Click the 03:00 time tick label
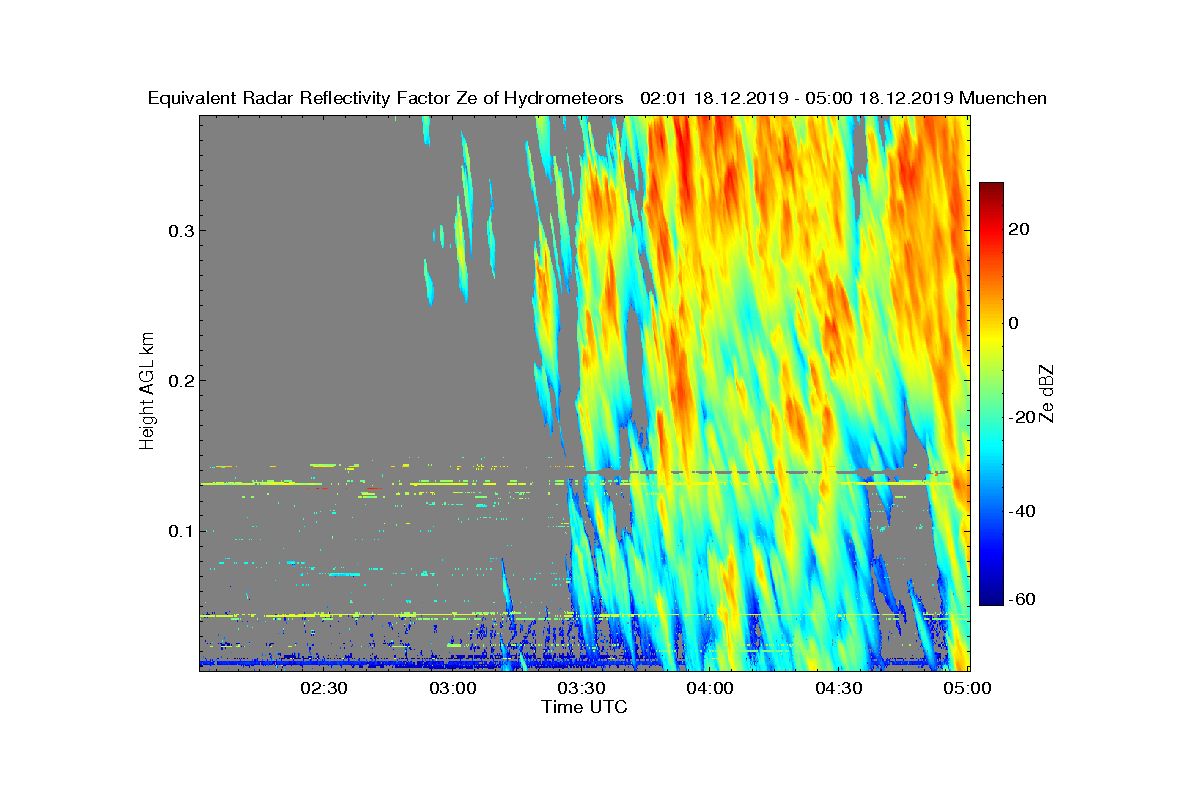This screenshot has width=1200, height=800. 452,688
